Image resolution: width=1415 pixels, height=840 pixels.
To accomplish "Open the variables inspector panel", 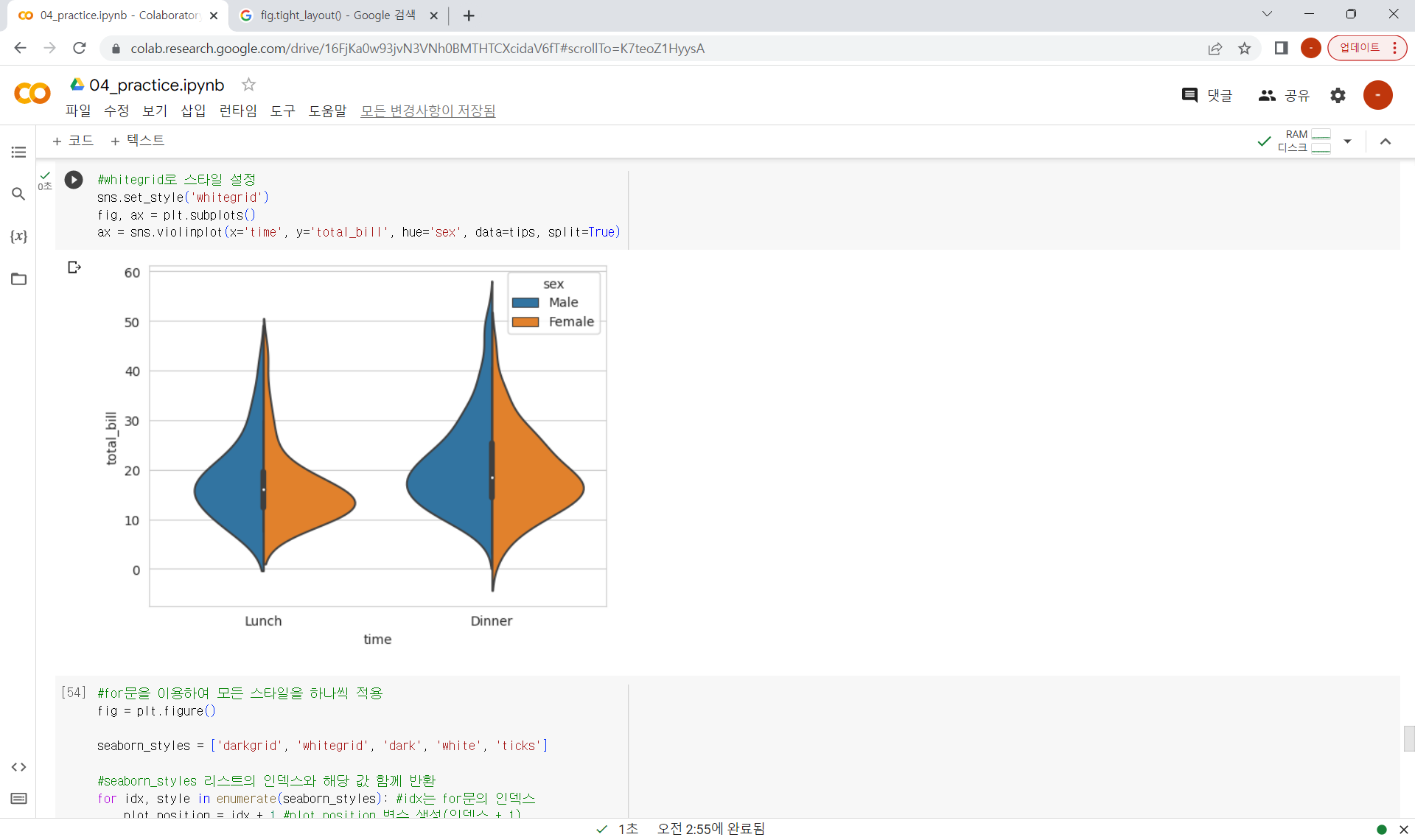I will 18,237.
